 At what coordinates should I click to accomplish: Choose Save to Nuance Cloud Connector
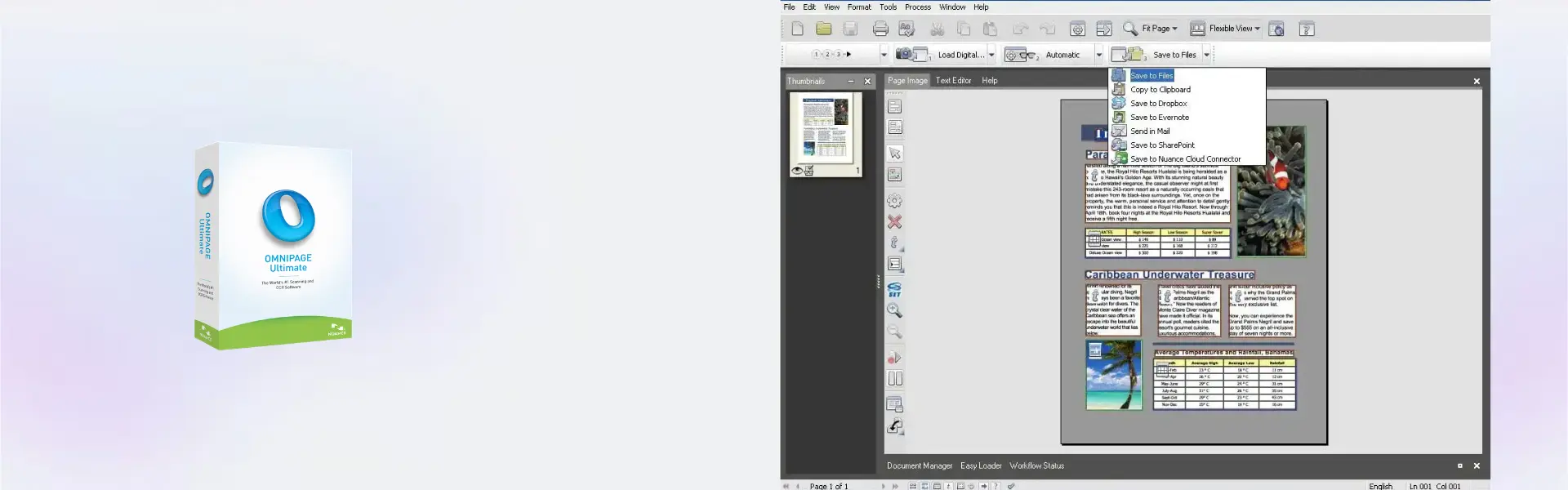pos(1187,158)
